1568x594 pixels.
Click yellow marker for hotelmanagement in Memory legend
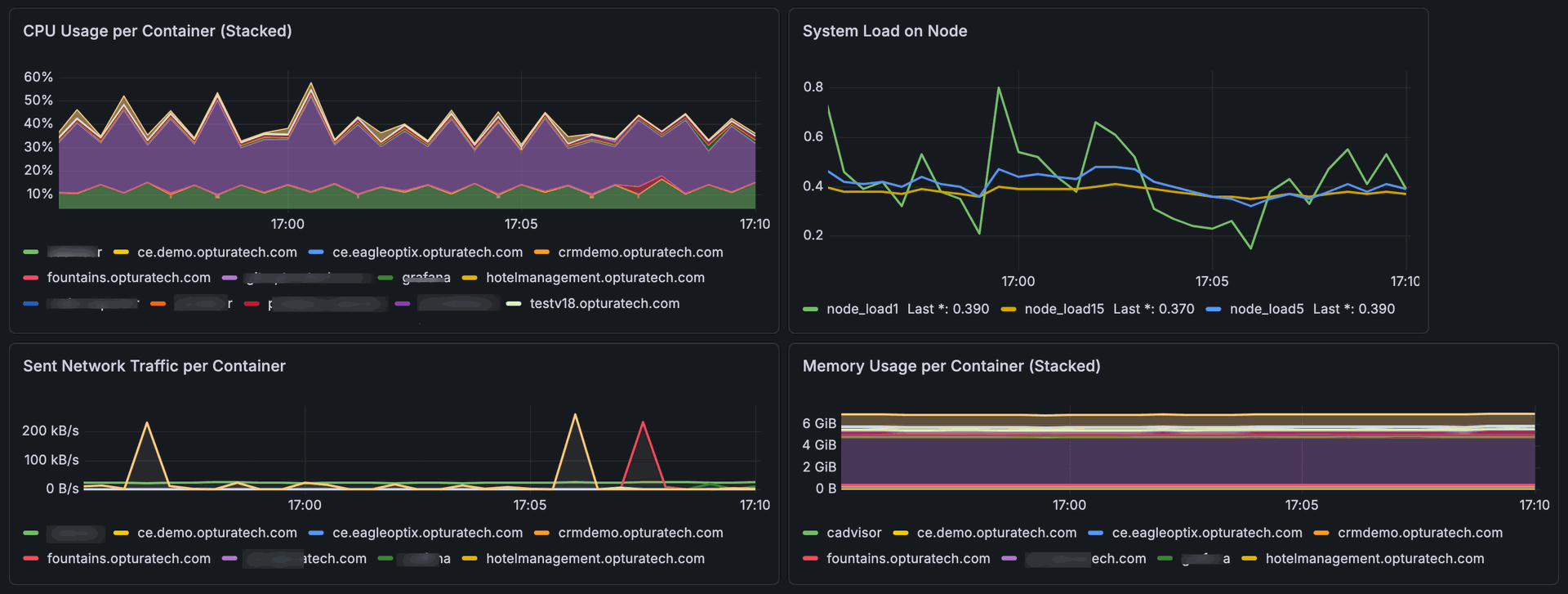click(1249, 559)
